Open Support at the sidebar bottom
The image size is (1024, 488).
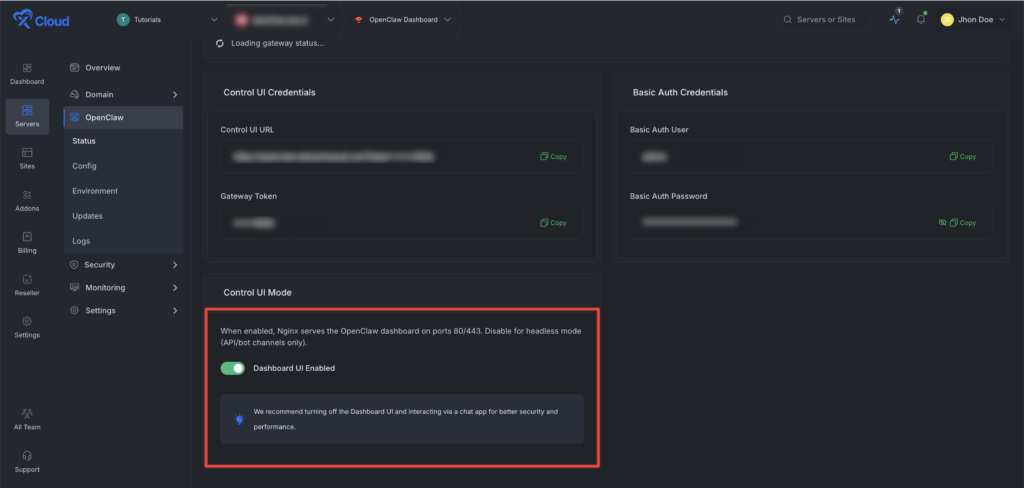pyautogui.click(x=27, y=461)
